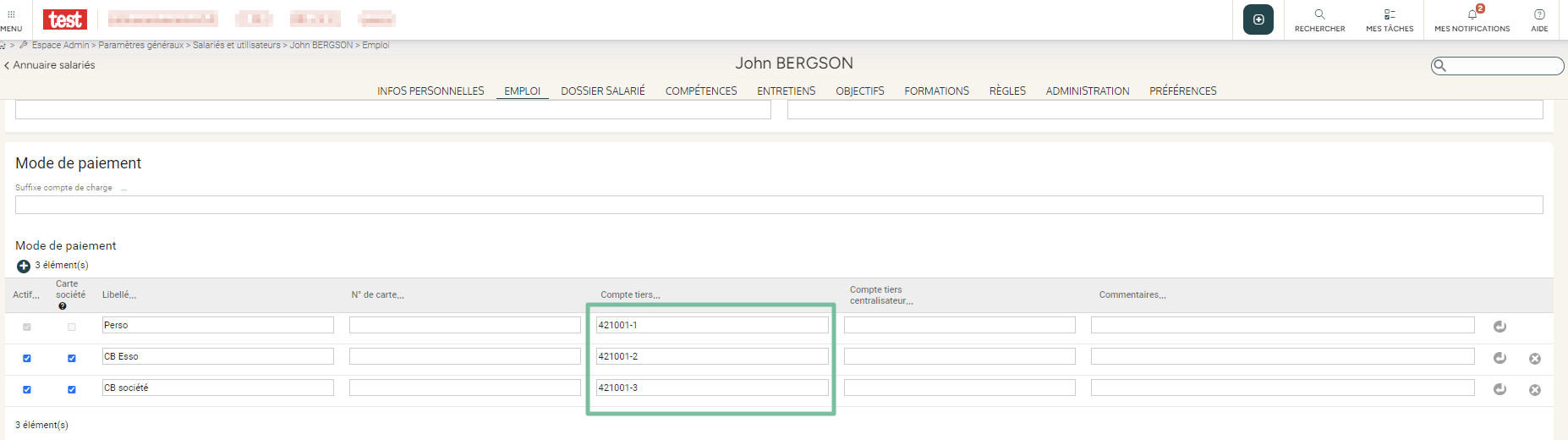Switch to the Dossier Salarié tab
Image resolution: width=1568 pixels, height=440 pixels.
pos(602,91)
